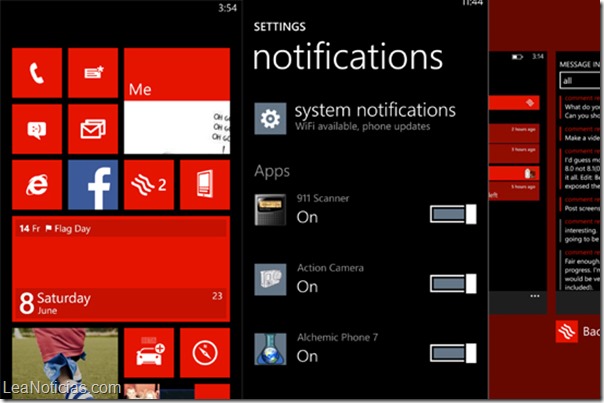Open the Messaging smiley tile

pyautogui.click(x=37, y=129)
